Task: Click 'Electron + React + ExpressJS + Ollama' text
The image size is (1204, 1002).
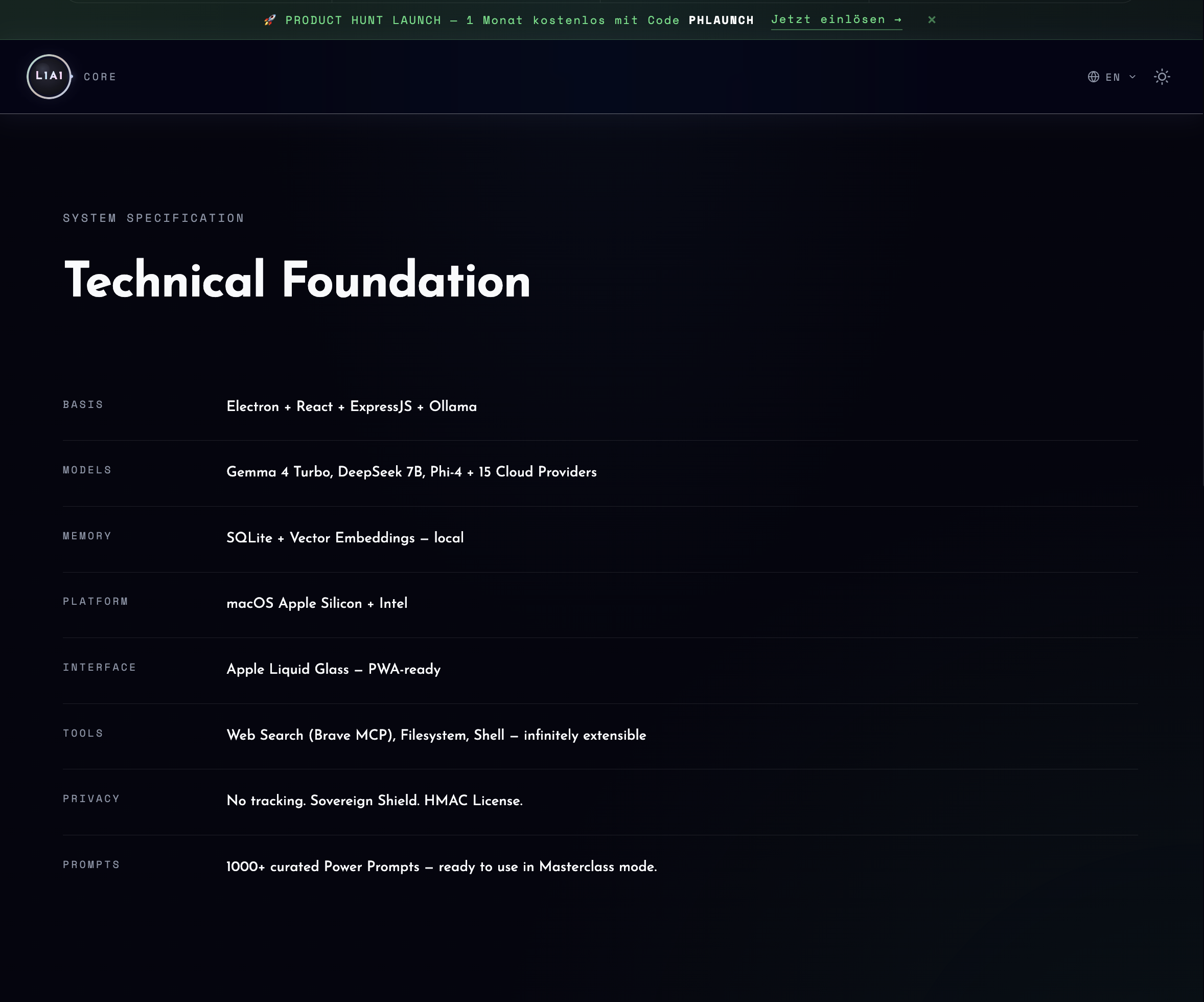Action: pyautogui.click(x=352, y=406)
